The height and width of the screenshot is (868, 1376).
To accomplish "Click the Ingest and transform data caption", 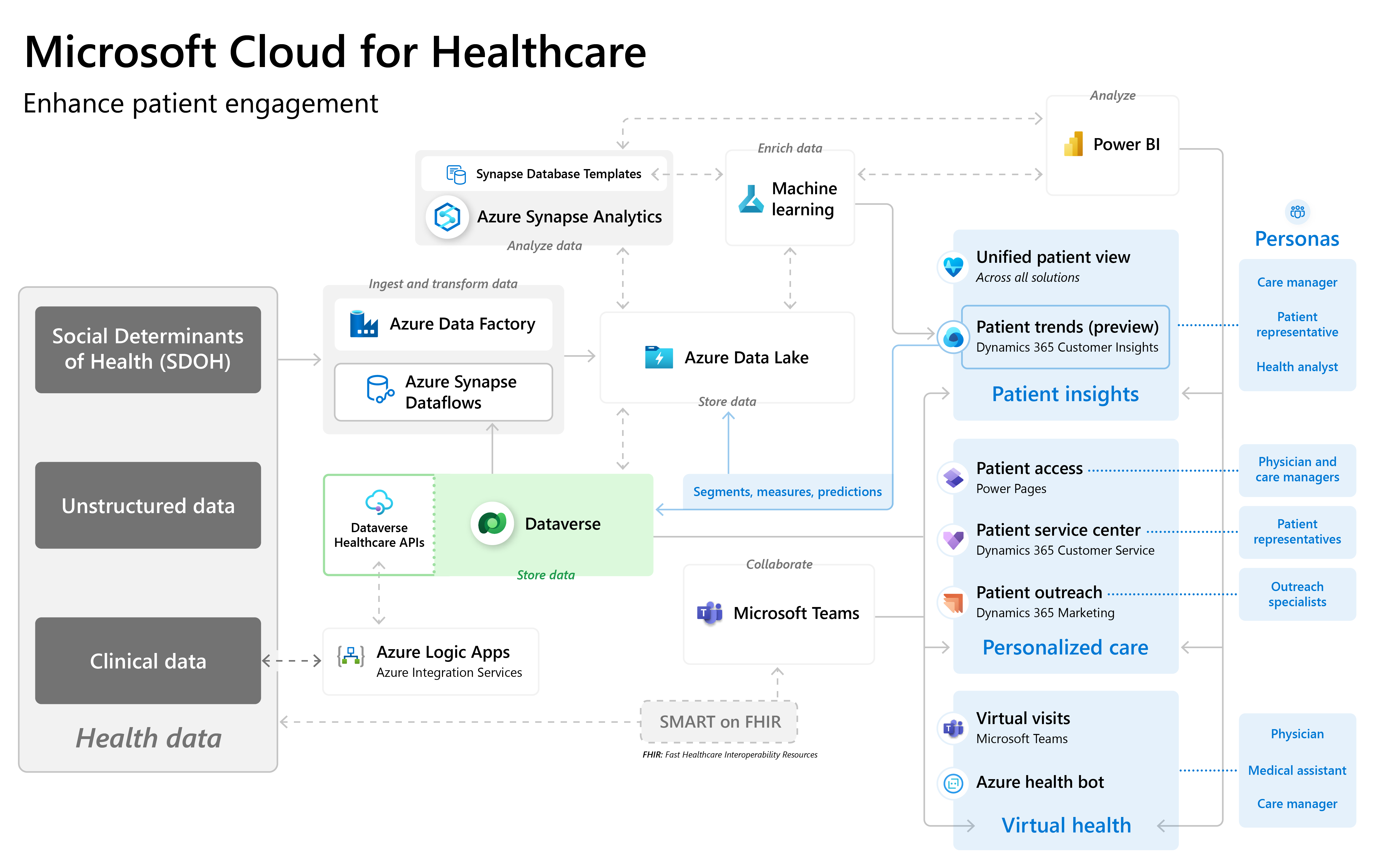I will tap(443, 284).
